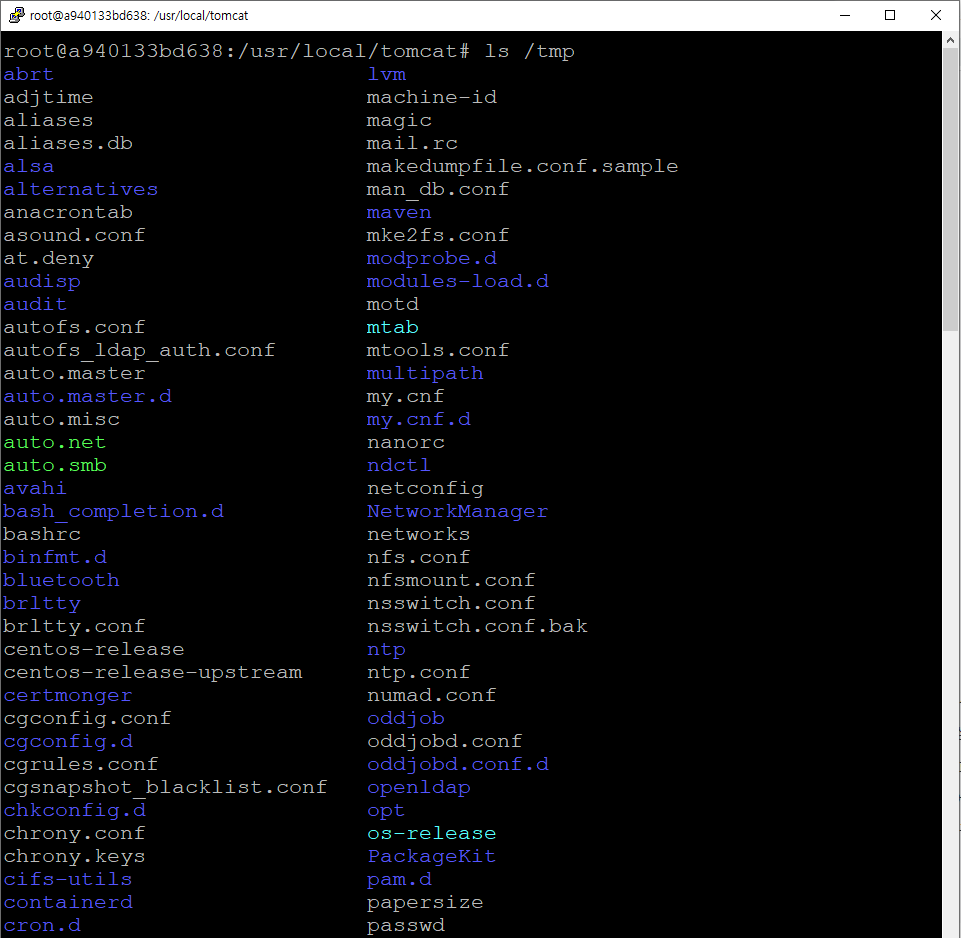Click the 'audisp' directory entry

tap(42, 282)
